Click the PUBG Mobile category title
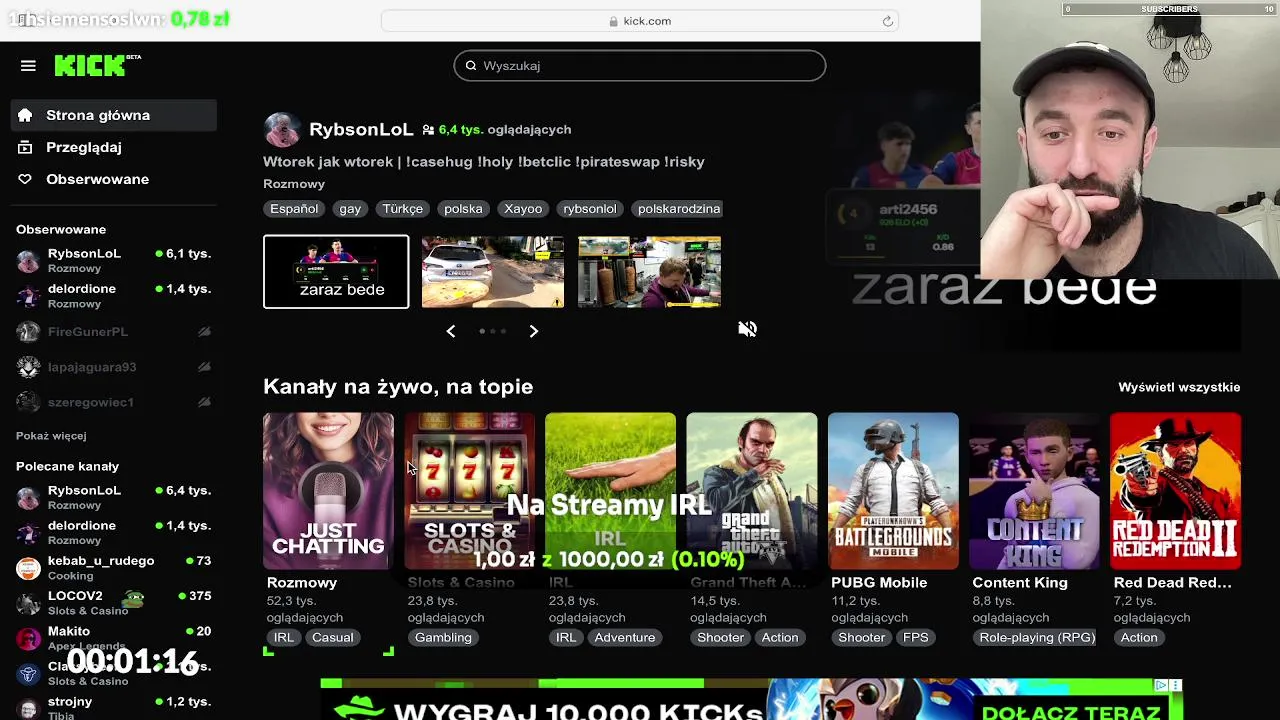 click(879, 582)
